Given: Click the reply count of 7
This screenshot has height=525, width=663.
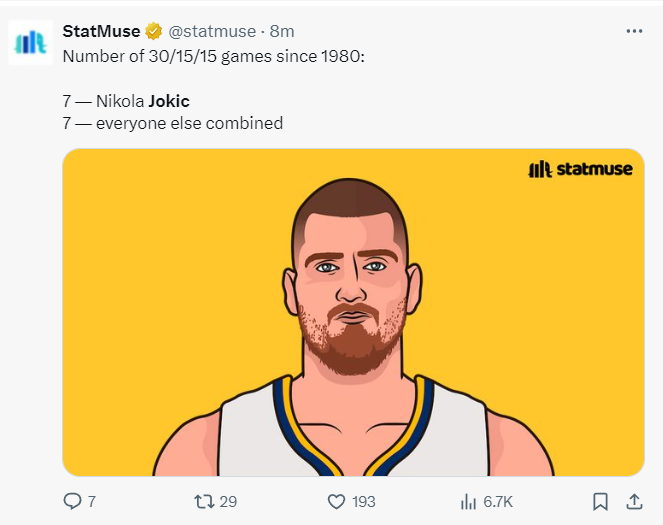Looking at the screenshot, I should pos(92,501).
